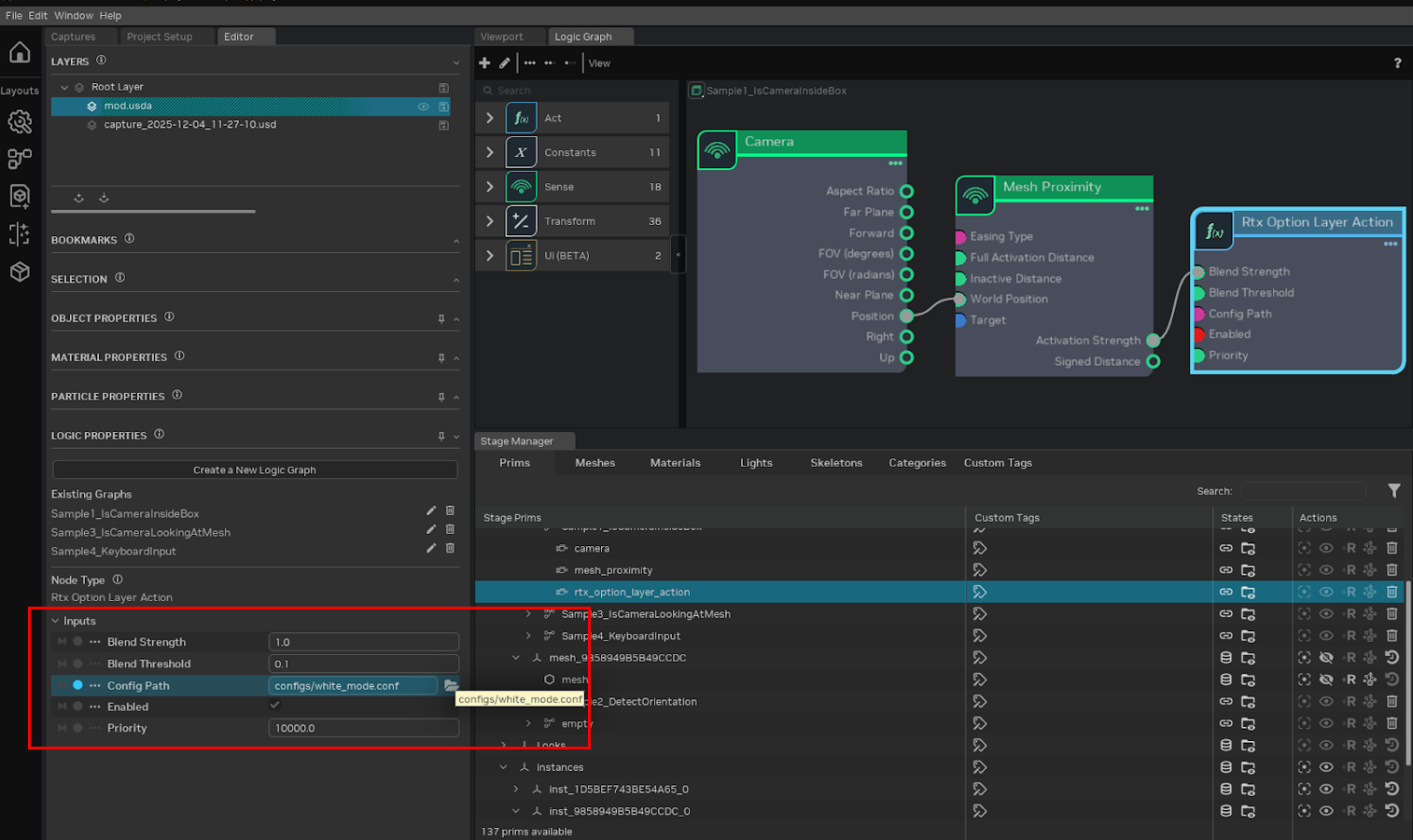Open the View menu in Logic Graph

tap(599, 63)
